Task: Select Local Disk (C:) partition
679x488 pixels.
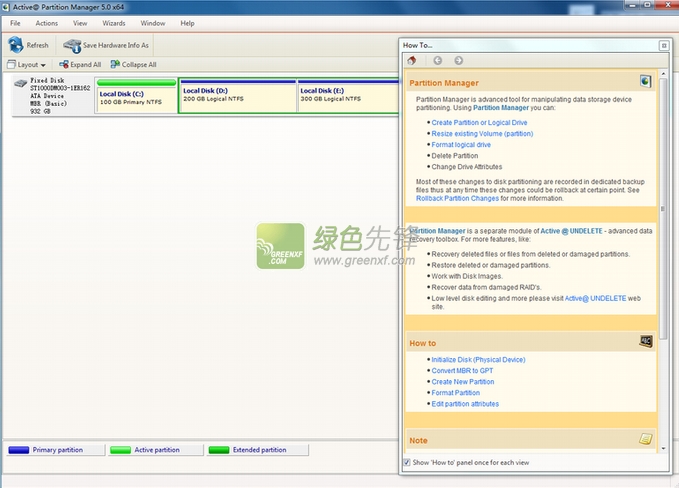Action: coord(136,96)
